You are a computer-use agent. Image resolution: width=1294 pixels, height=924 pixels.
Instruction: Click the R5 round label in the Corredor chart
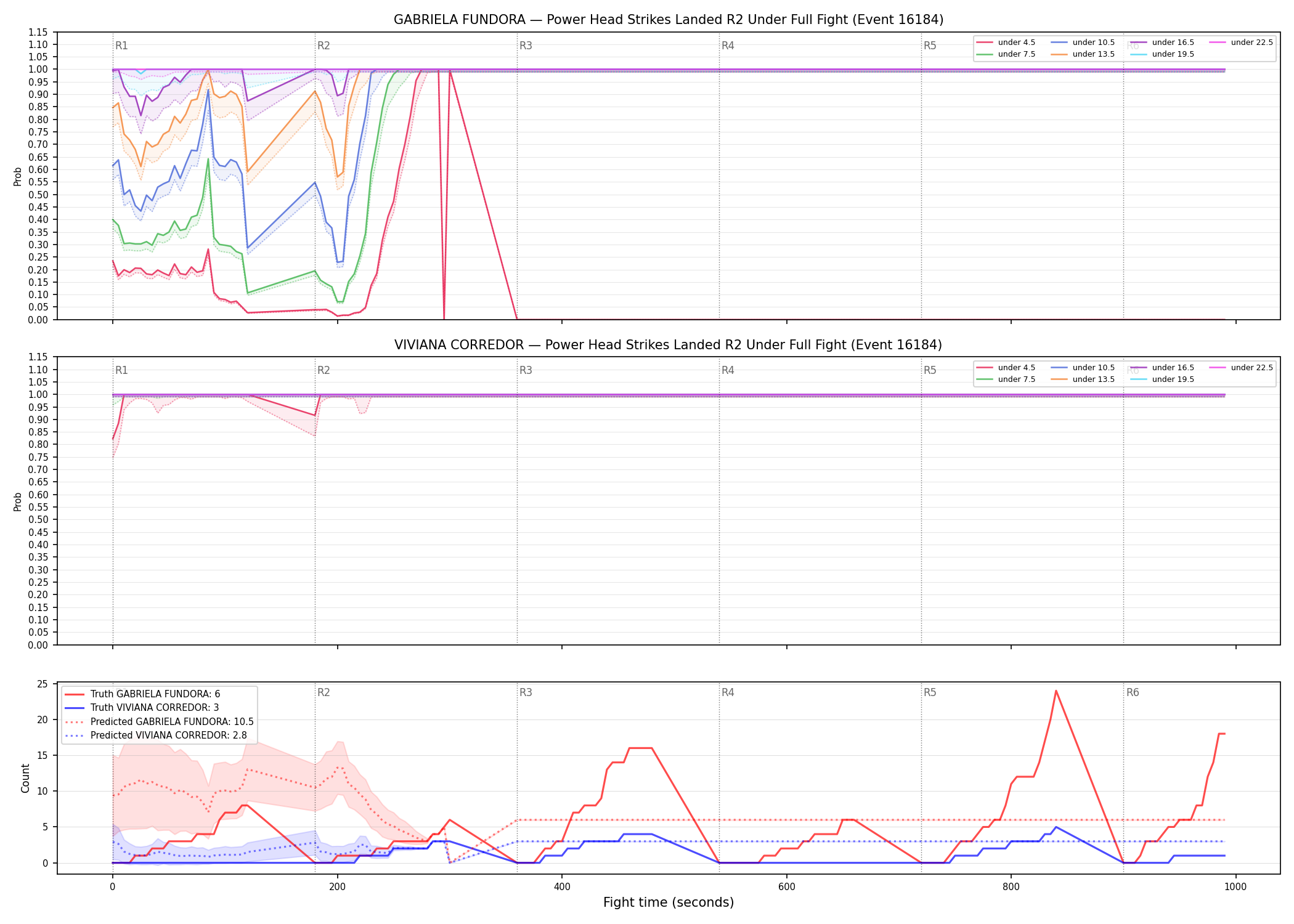(x=930, y=370)
